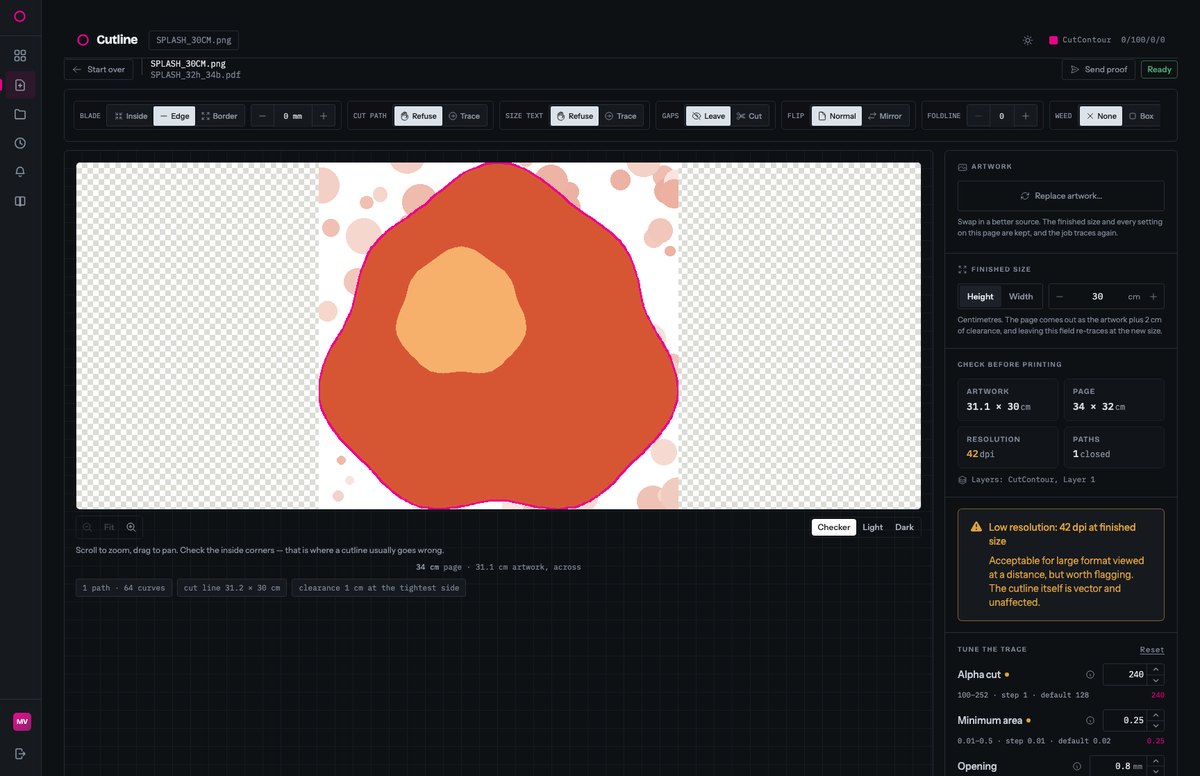Increase the Alpha cut value with the up arrow

point(1157,670)
